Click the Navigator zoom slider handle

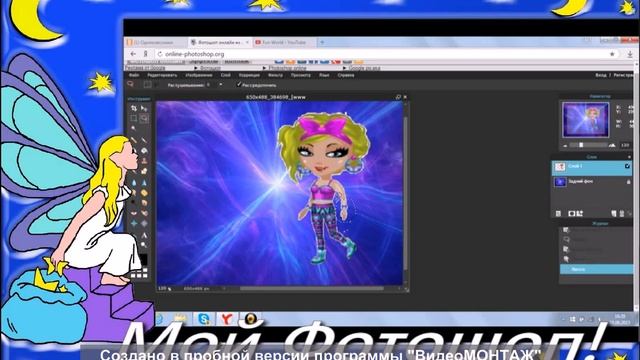(x=581, y=145)
